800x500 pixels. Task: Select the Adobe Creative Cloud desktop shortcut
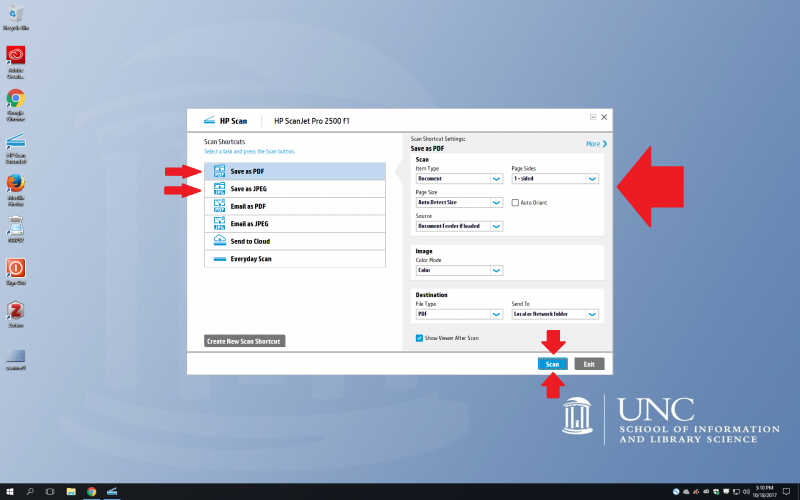[x=15, y=62]
